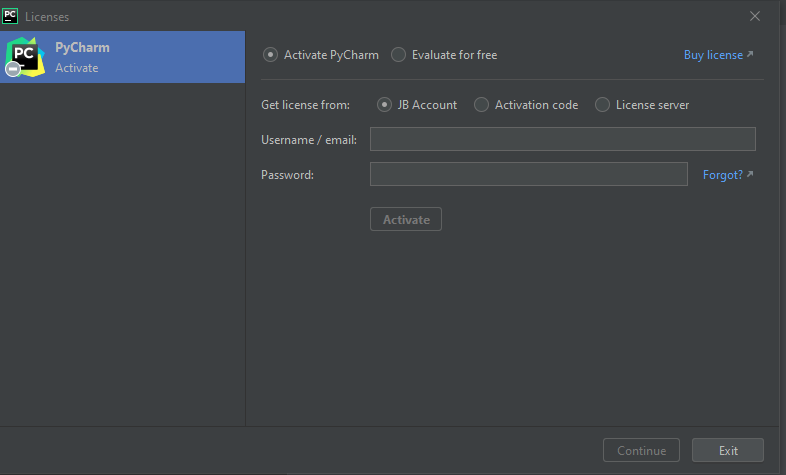This screenshot has width=786, height=475.
Task: Click the large PyCharm product logo in the sidebar
Action: (x=24, y=56)
